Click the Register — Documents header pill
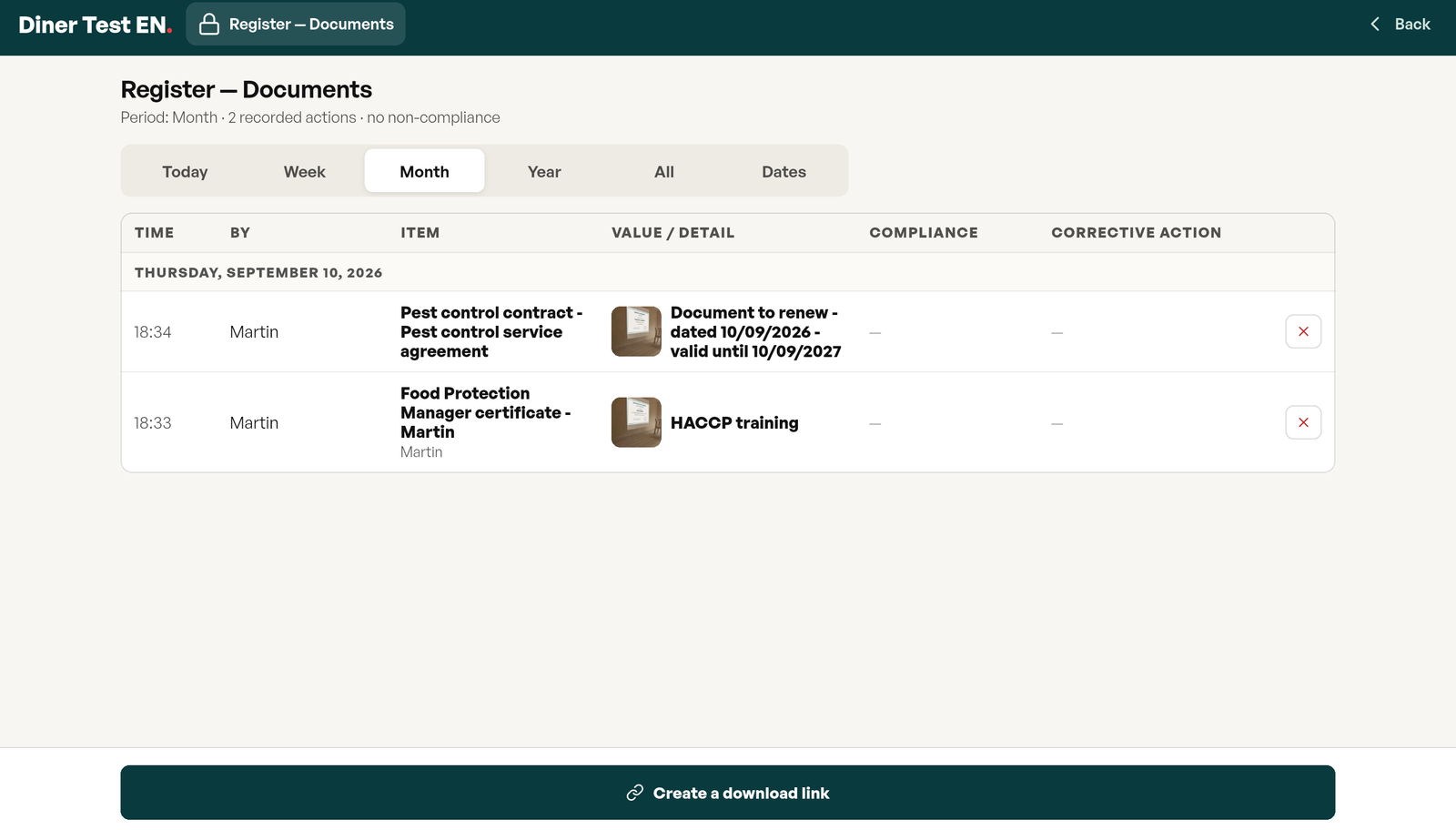 pyautogui.click(x=296, y=25)
